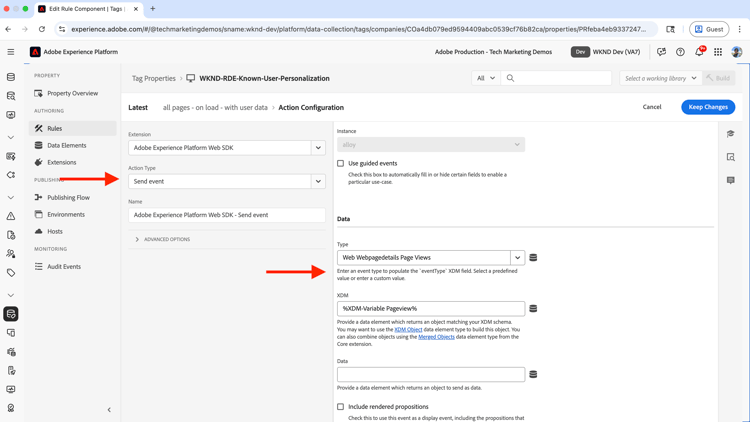Screen dimensions: 750x422
Task: Select the highlighted data collection rail icon
Action: point(11,314)
